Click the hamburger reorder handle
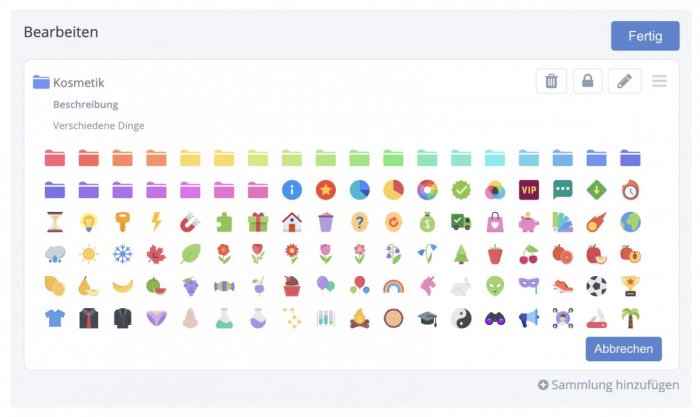Image resolution: width=700 pixels, height=417 pixels. (x=659, y=81)
